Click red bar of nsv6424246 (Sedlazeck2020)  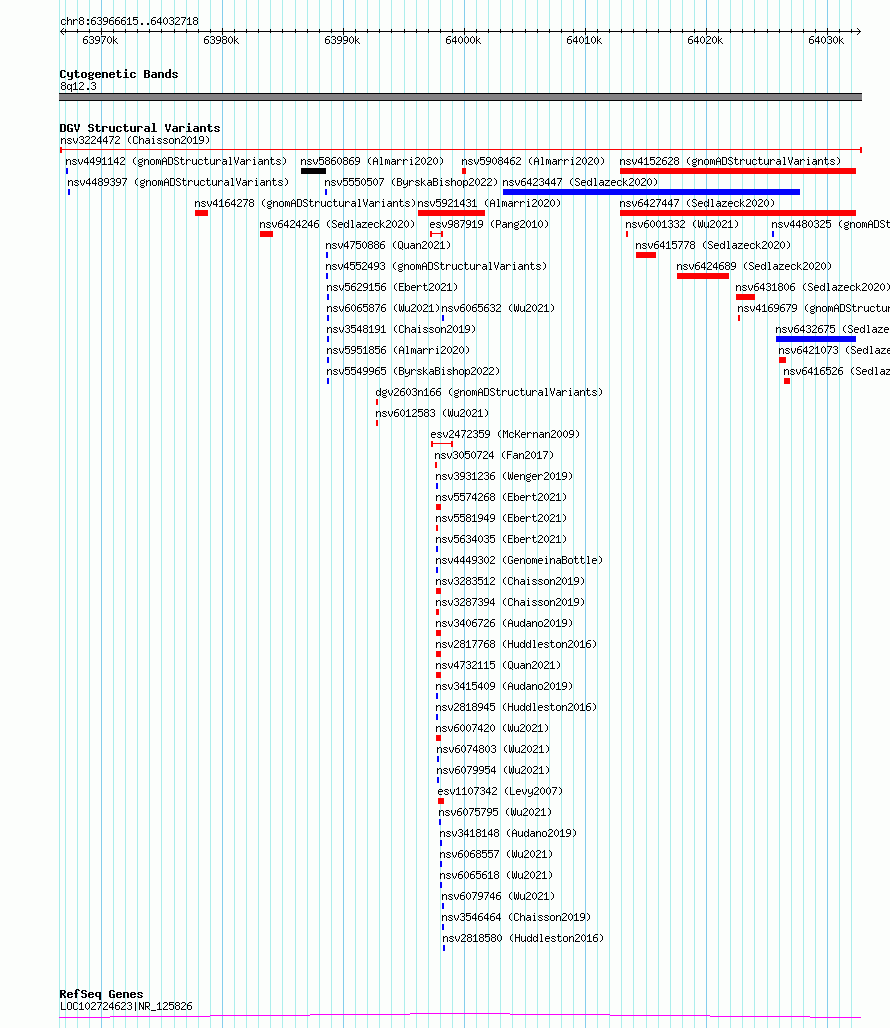266,234
